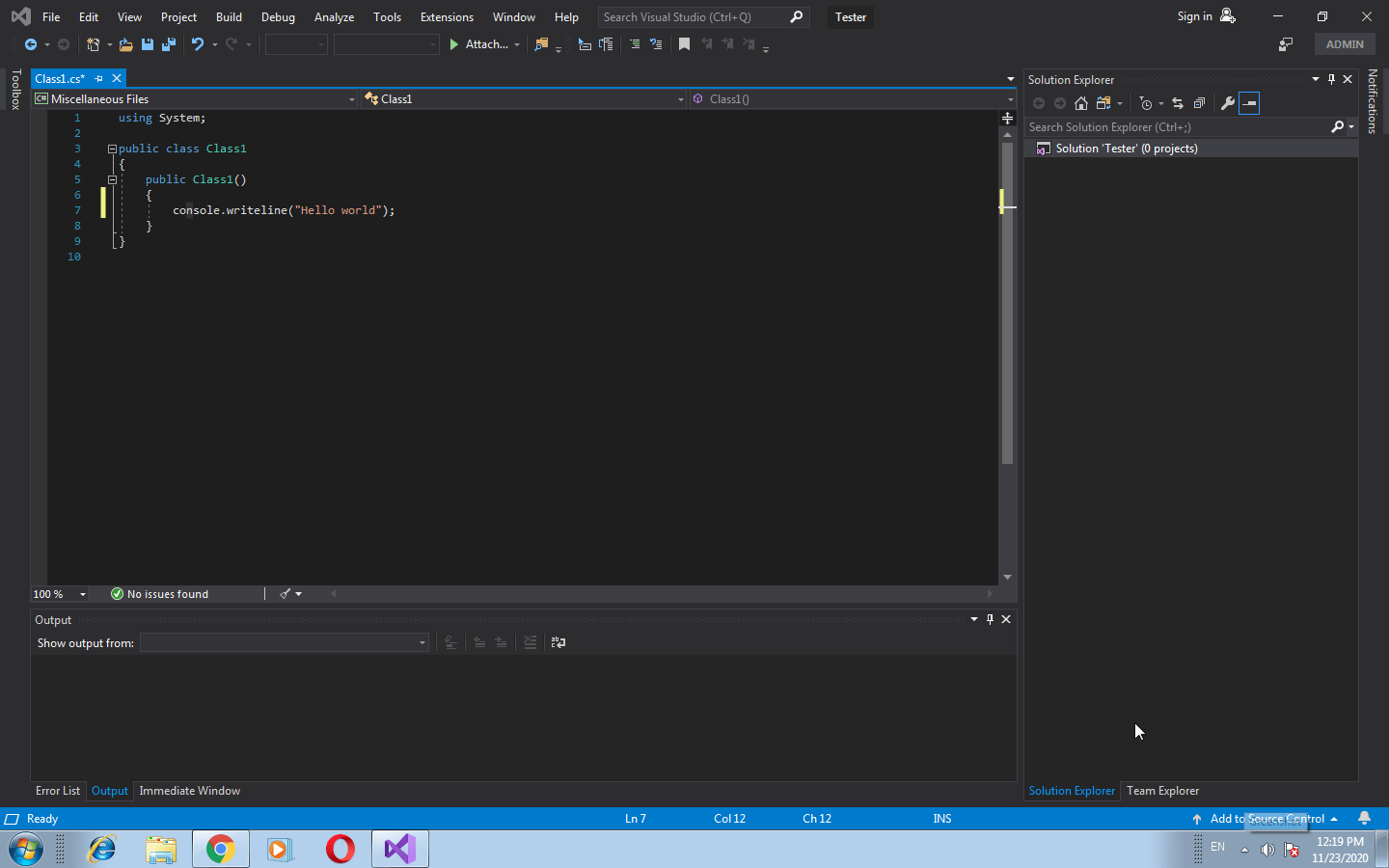Toggle the Solution Explorer pin icon
This screenshot has height=868, width=1389.
[x=1331, y=79]
